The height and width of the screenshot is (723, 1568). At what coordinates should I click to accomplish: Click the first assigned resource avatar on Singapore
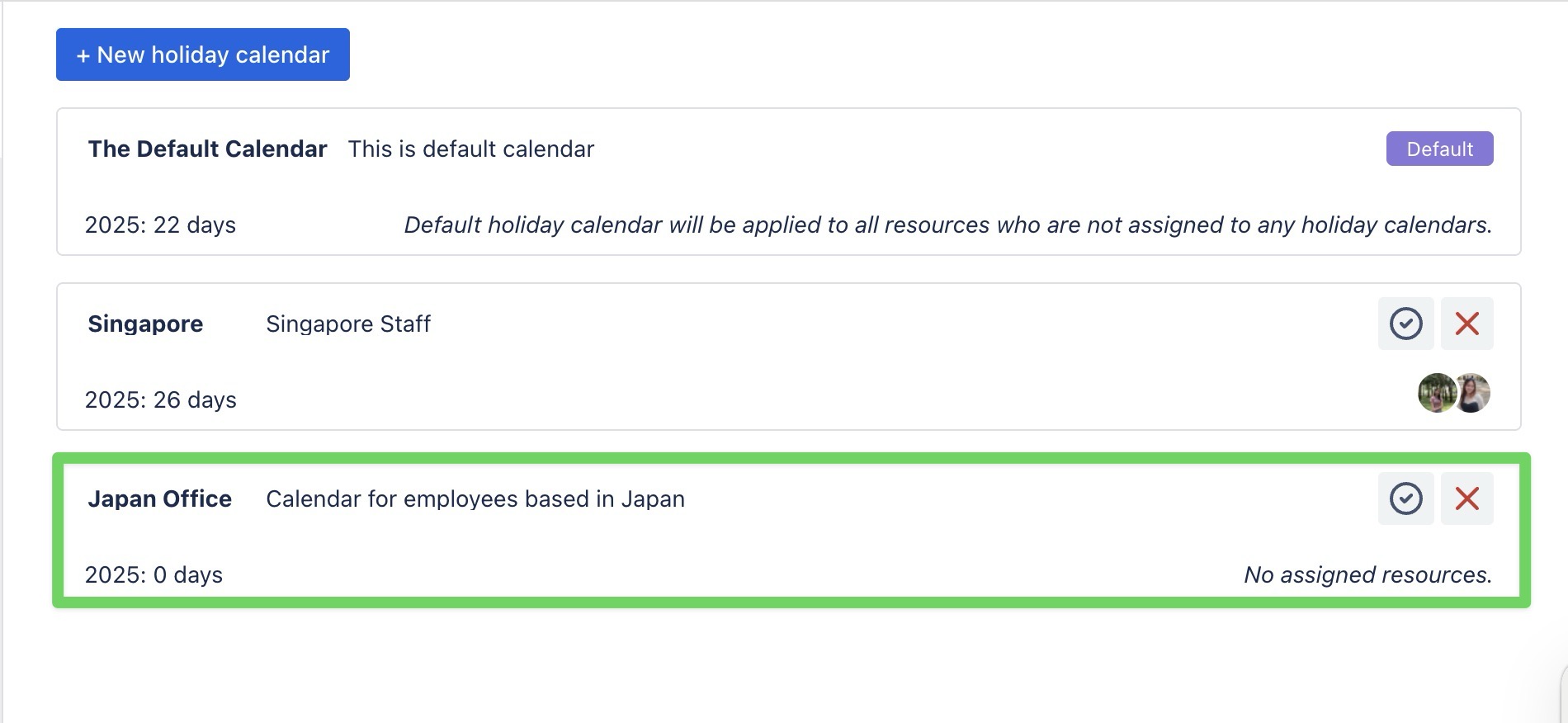(1439, 394)
